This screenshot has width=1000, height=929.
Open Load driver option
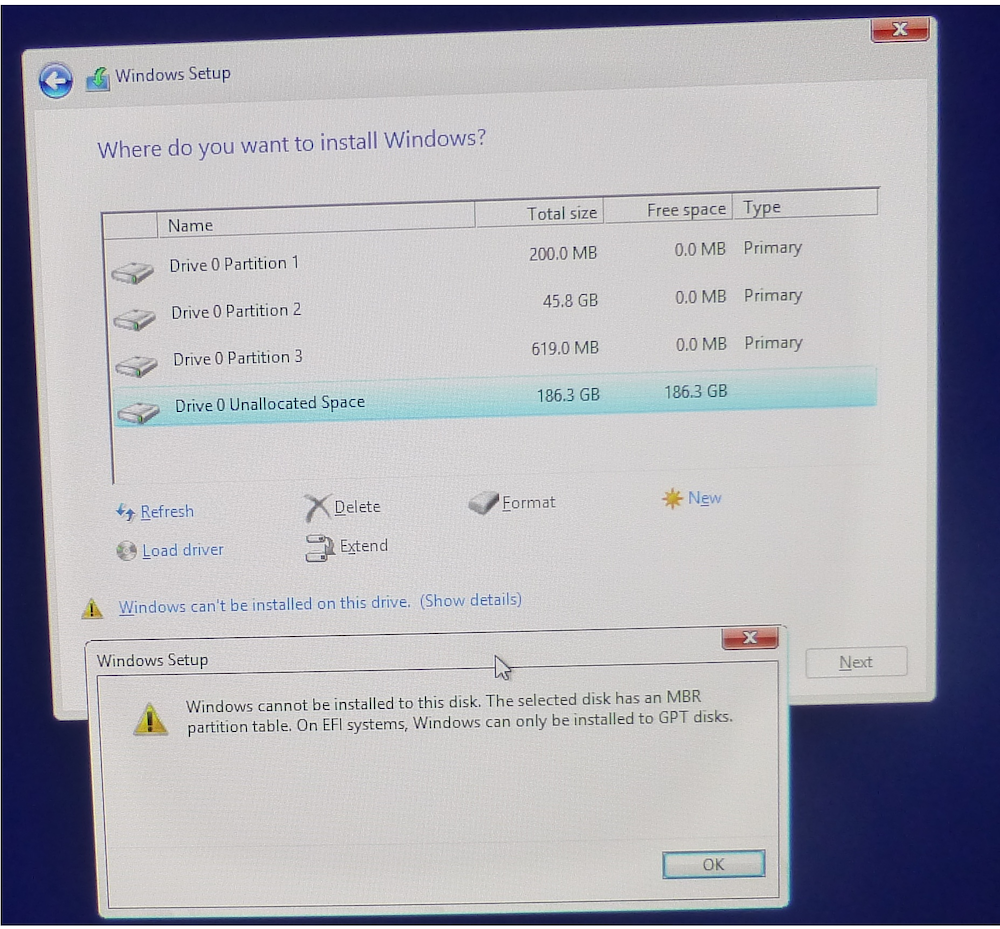point(183,550)
